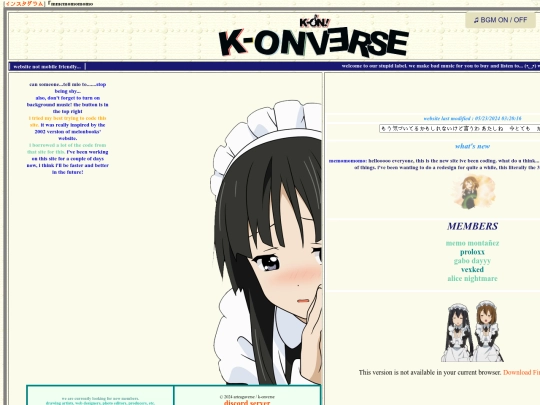Image resolution: width=540 pixels, height=405 pixels.
Task: Click "I borrowed a lot of the code" text
Action: point(67,148)
